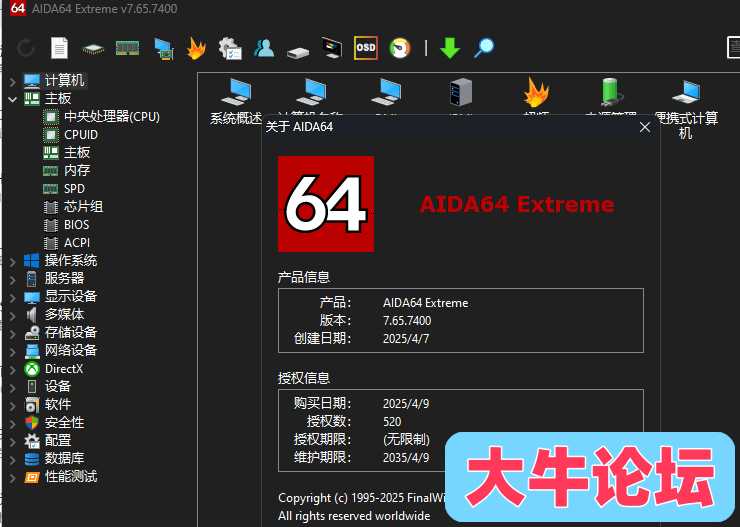Open the Report toolbar icon
This screenshot has height=527, width=740.
coord(59,48)
